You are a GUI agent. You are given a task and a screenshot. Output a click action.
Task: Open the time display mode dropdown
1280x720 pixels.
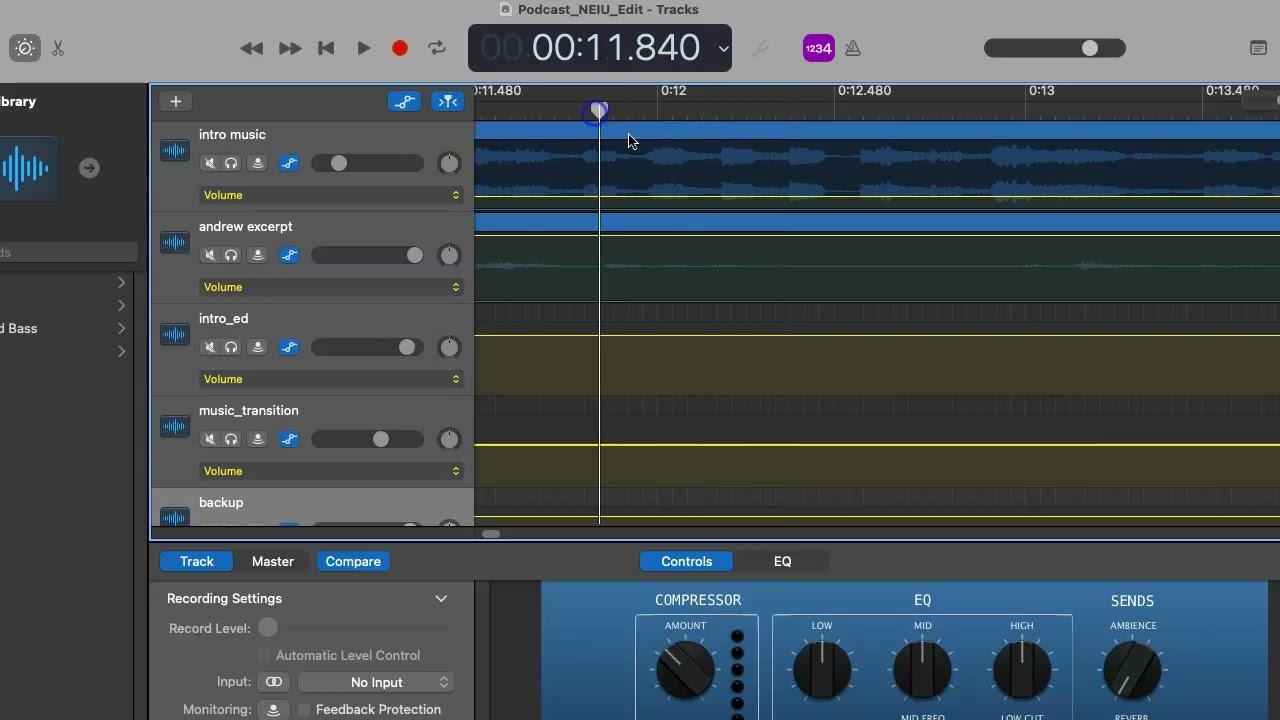723,48
